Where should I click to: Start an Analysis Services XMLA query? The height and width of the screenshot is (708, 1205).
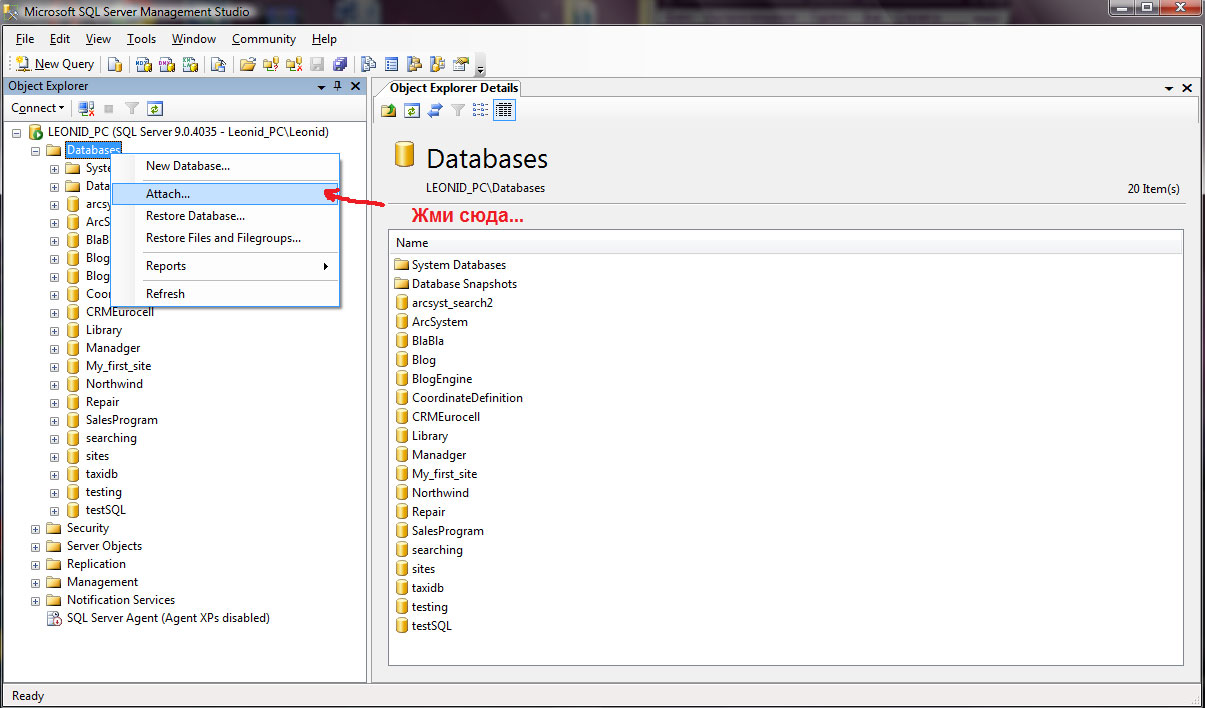point(190,64)
